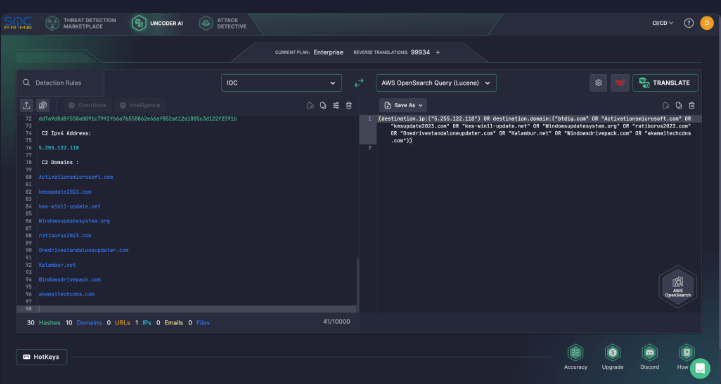
Task: Click the left editor vertical scrollbar
Action: click(x=358, y=285)
